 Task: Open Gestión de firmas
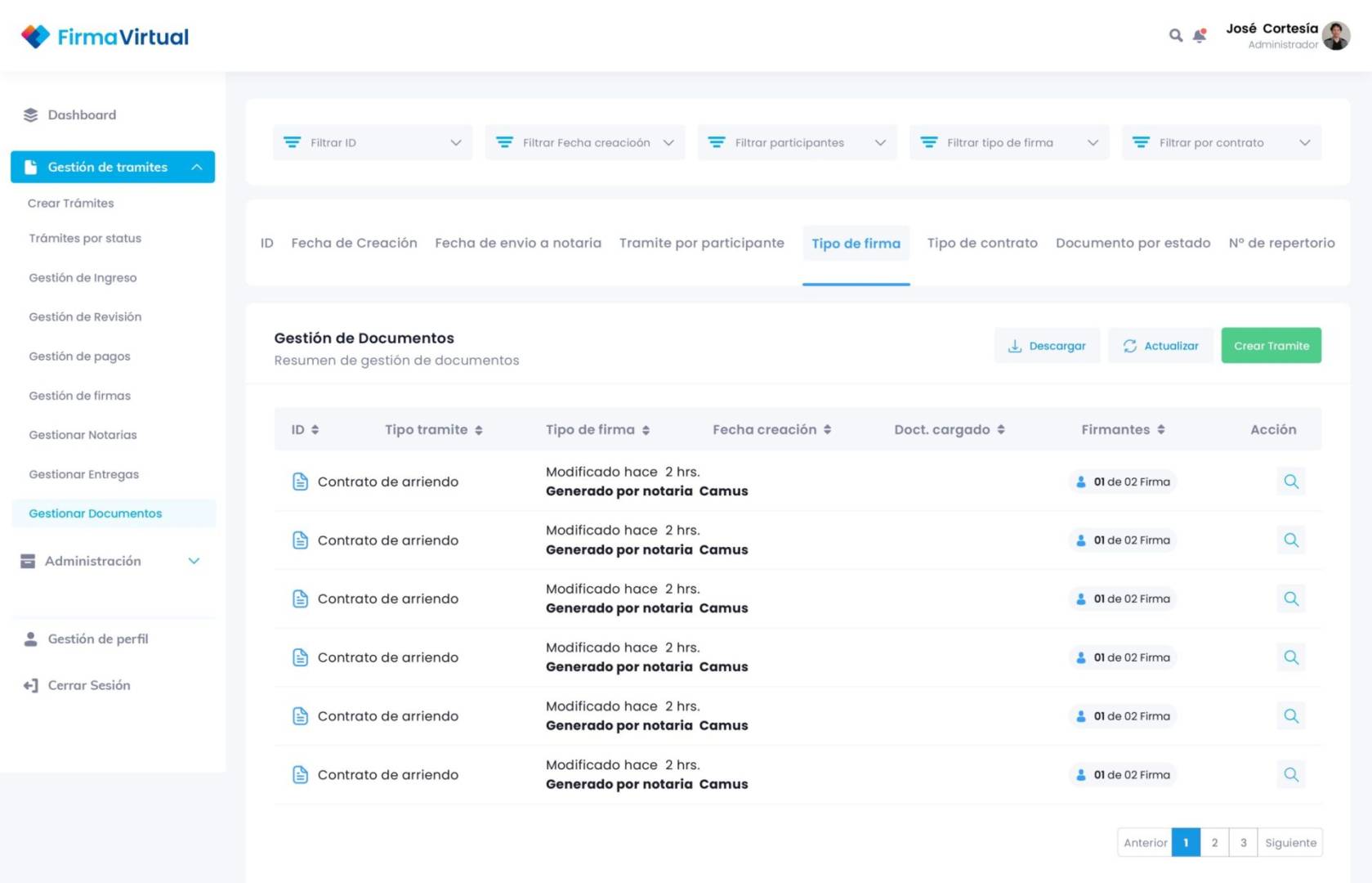pyautogui.click(x=79, y=395)
